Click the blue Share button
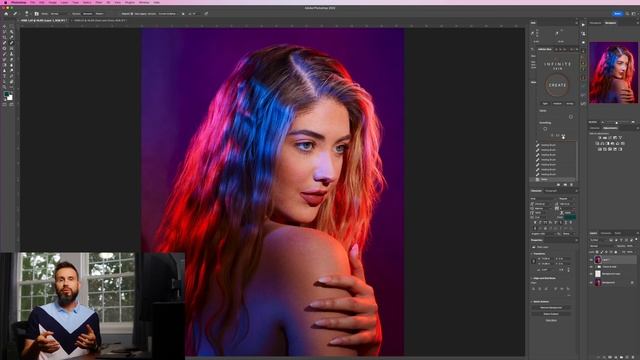 [617, 13]
